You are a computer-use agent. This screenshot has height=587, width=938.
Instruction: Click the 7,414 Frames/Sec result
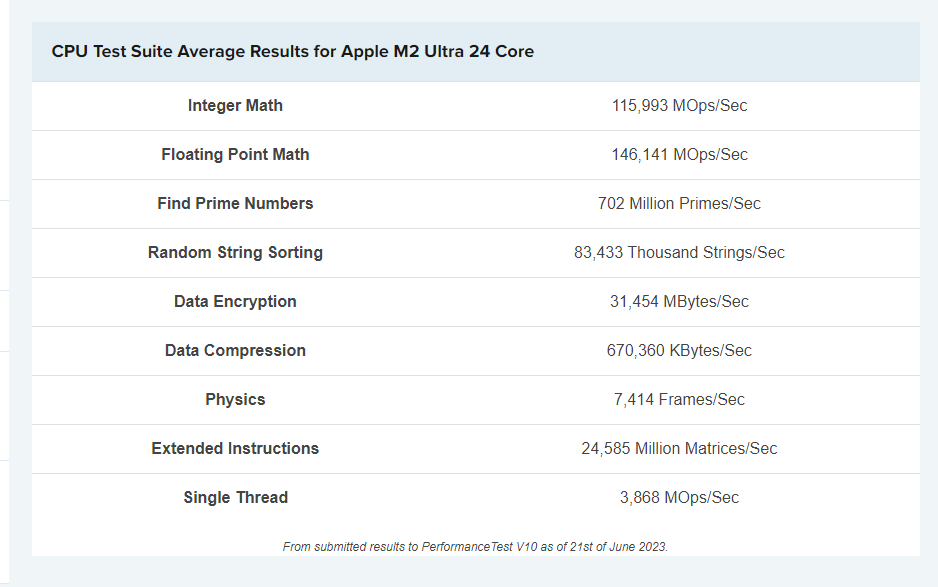[x=679, y=400]
